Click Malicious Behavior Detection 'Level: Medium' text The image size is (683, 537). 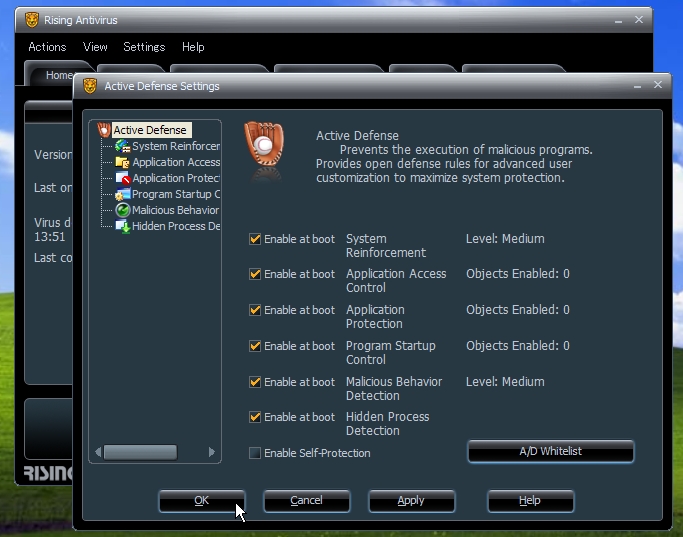pos(505,382)
